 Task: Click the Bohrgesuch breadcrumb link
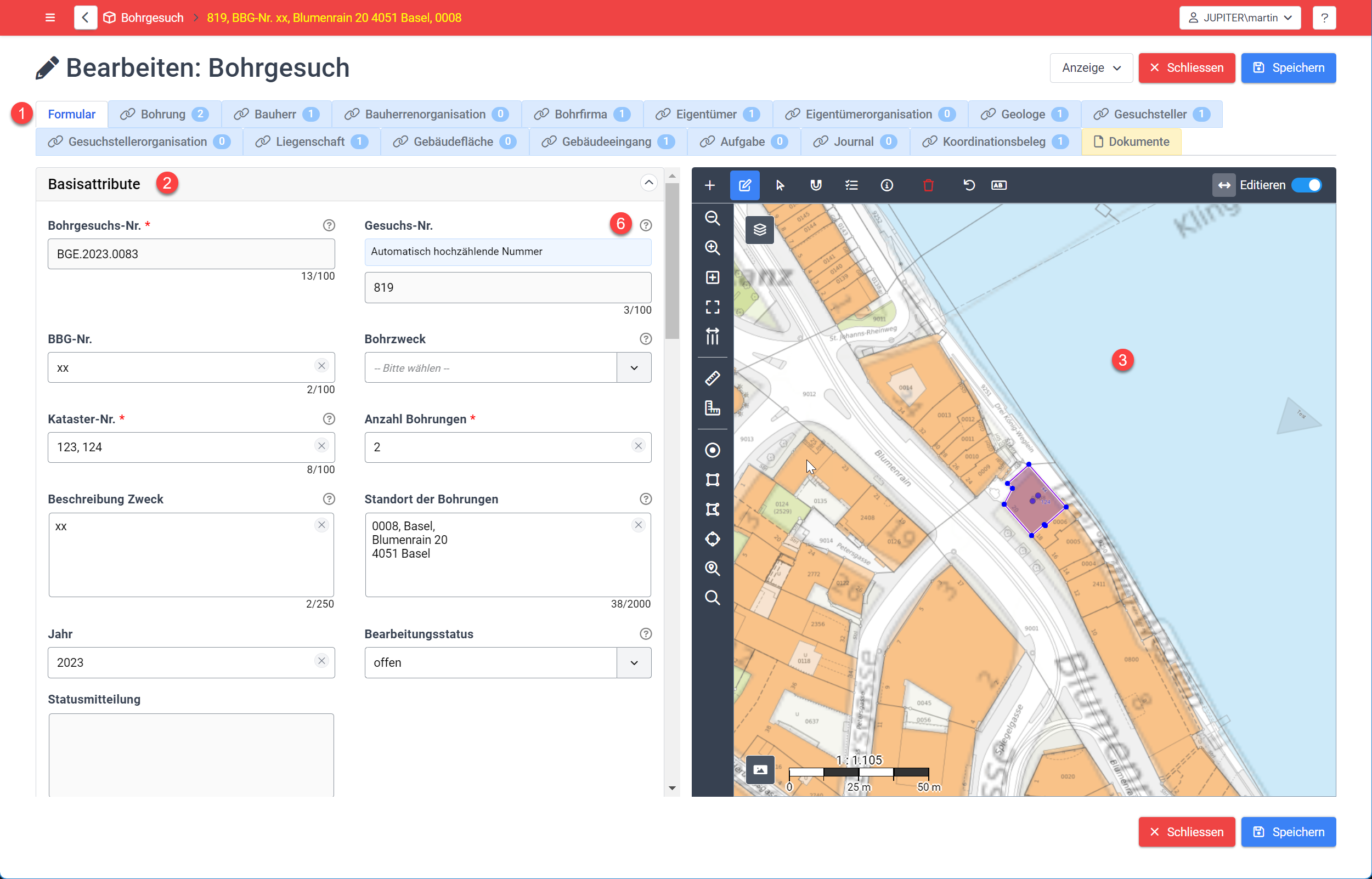pos(152,18)
